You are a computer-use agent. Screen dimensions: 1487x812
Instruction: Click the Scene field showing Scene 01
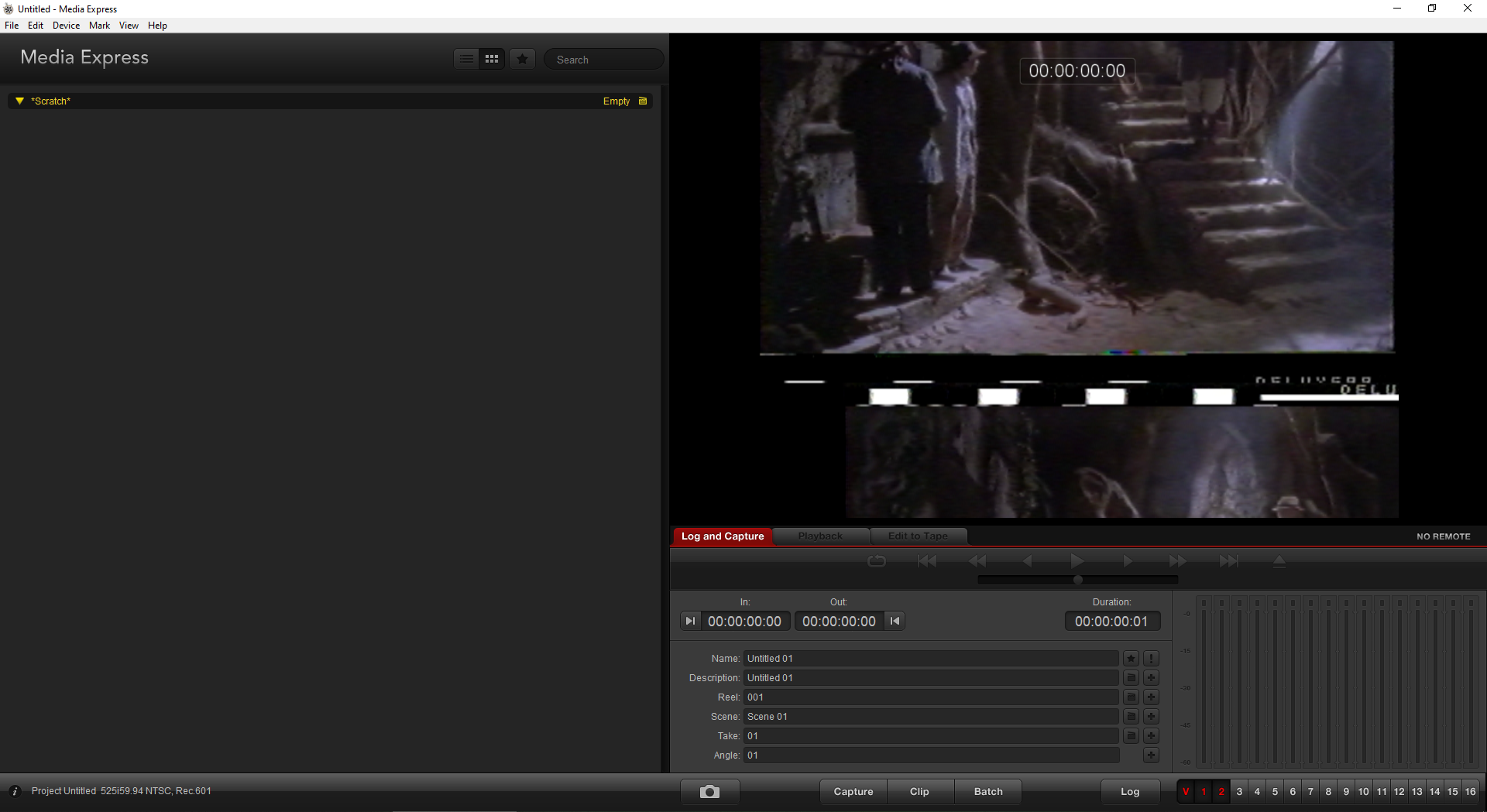point(931,717)
